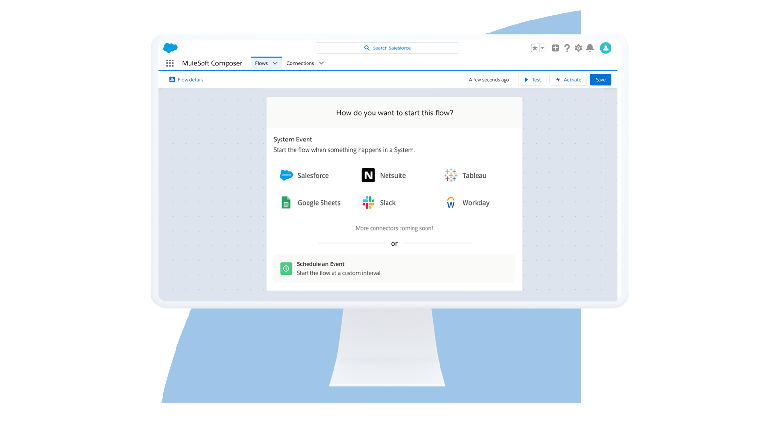Open the setup gear menu
The width and height of the screenshot is (768, 432).
pyautogui.click(x=578, y=48)
